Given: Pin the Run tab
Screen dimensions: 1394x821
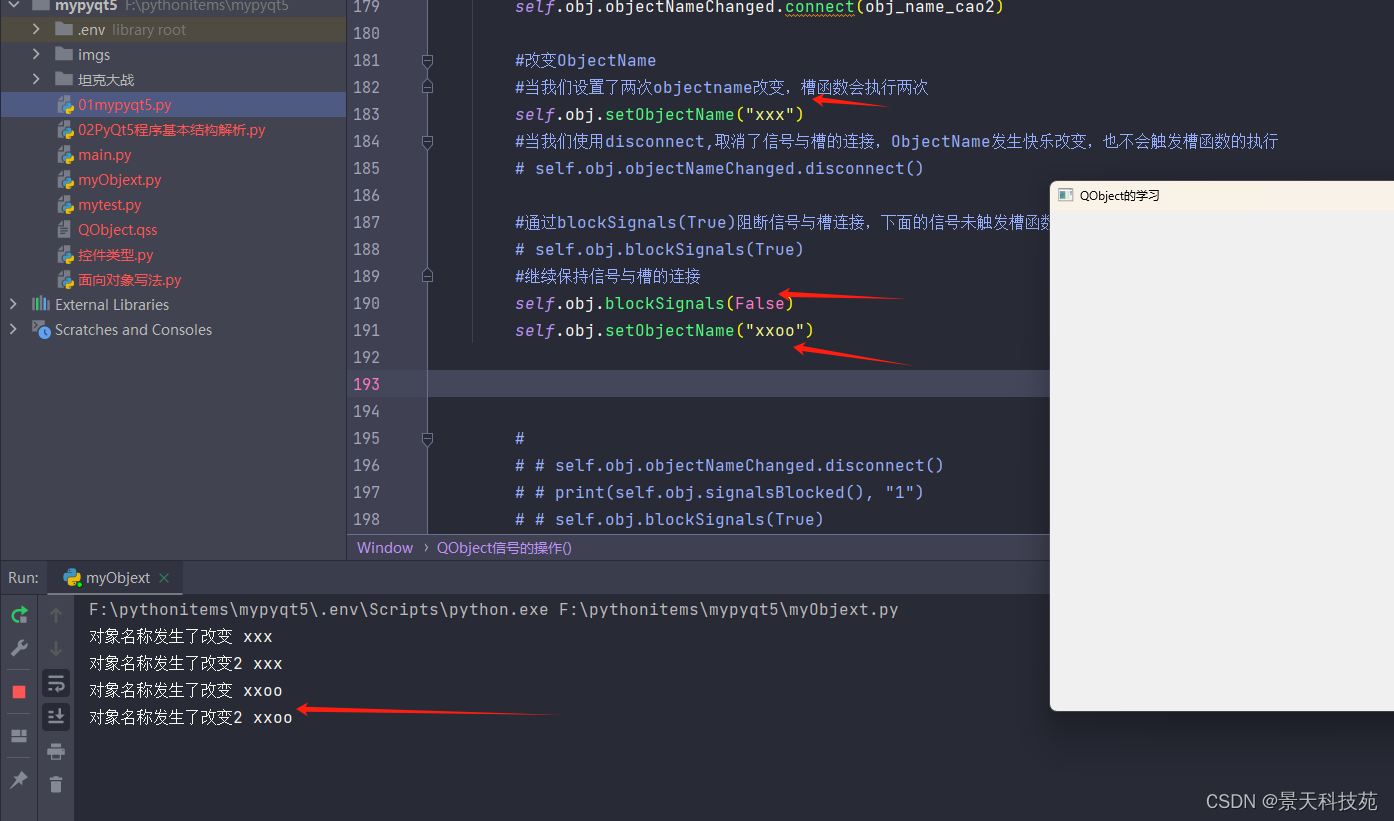Looking at the screenshot, I should 19,779.
